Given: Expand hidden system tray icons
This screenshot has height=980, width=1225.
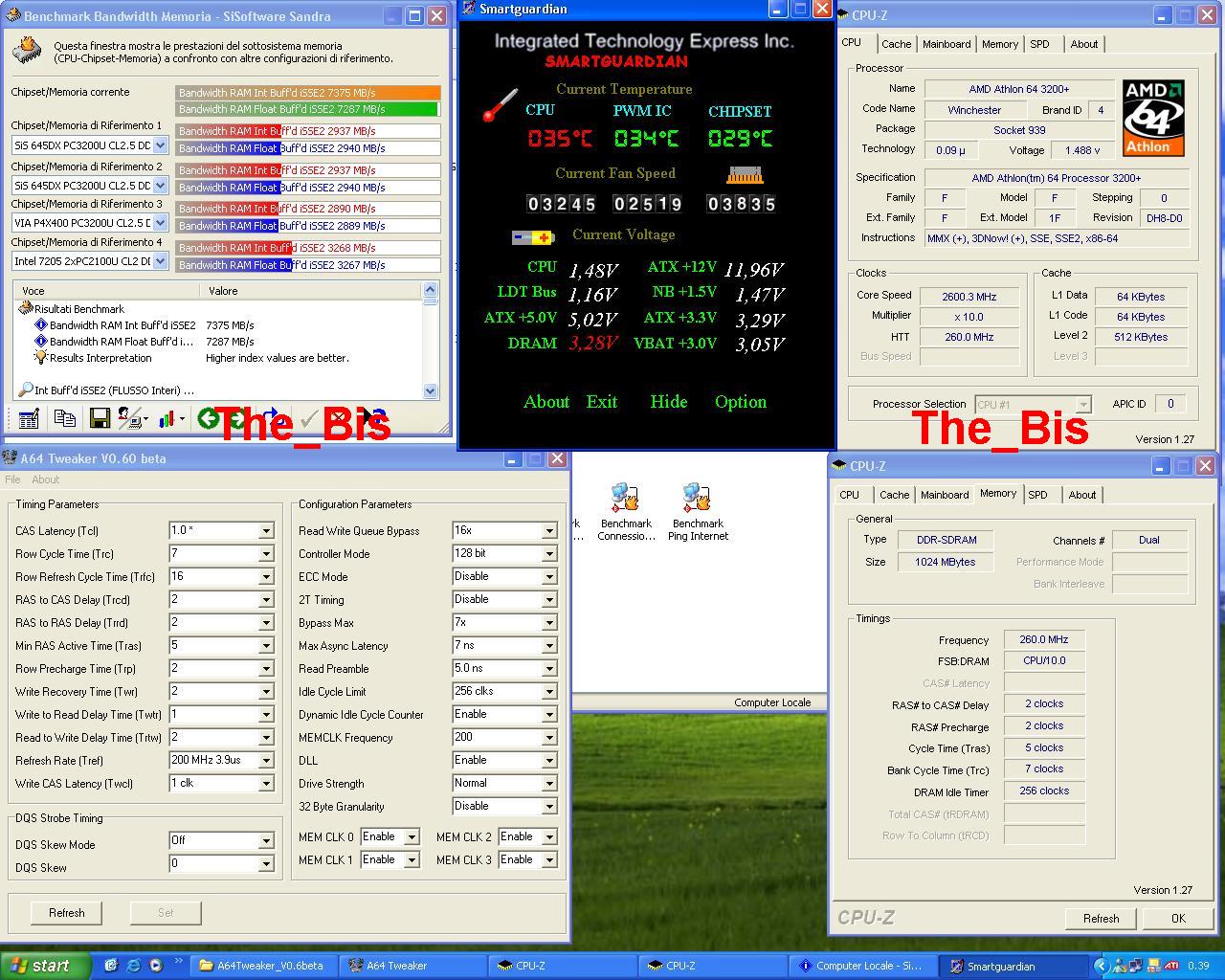Looking at the screenshot, I should [x=1101, y=966].
